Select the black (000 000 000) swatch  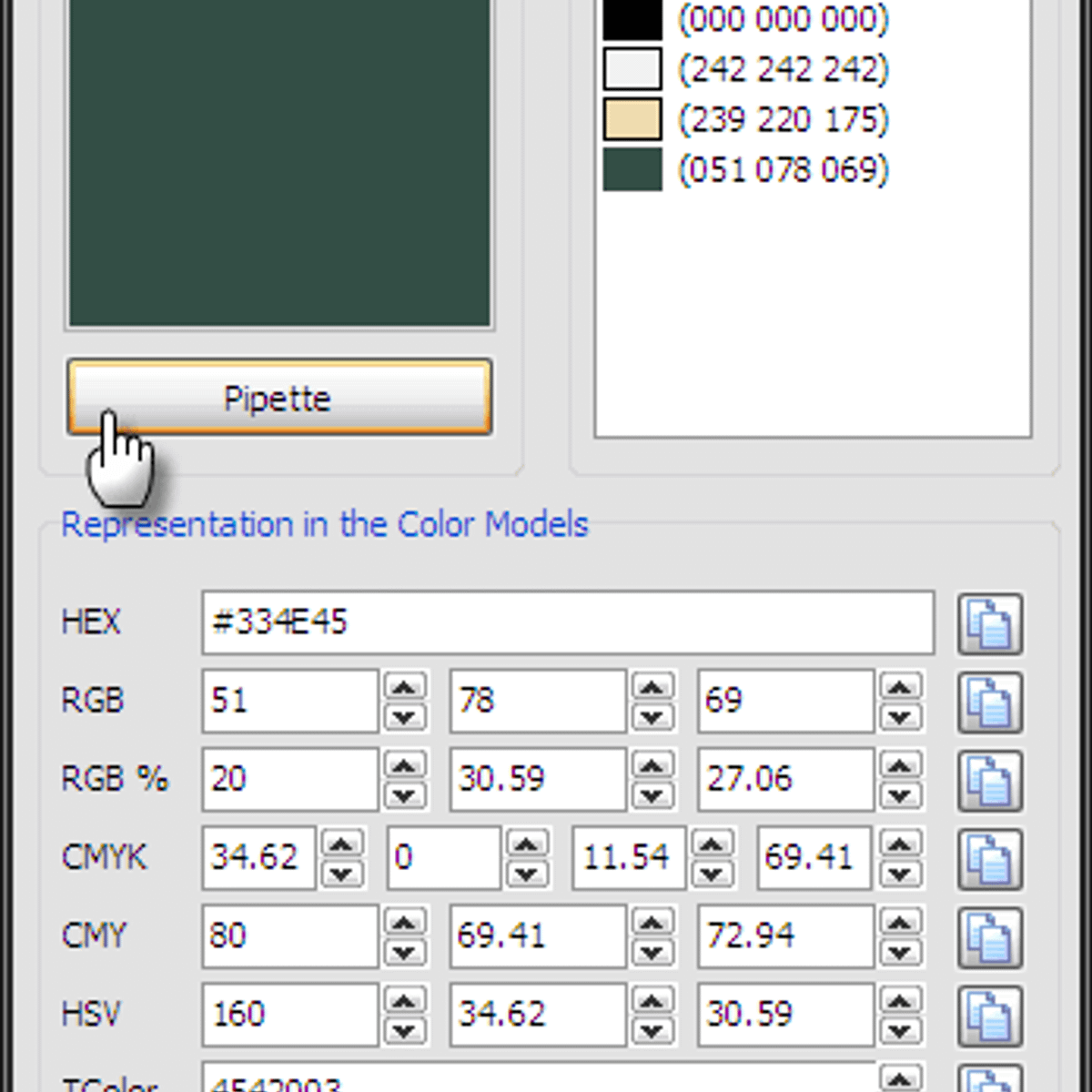click(x=632, y=20)
